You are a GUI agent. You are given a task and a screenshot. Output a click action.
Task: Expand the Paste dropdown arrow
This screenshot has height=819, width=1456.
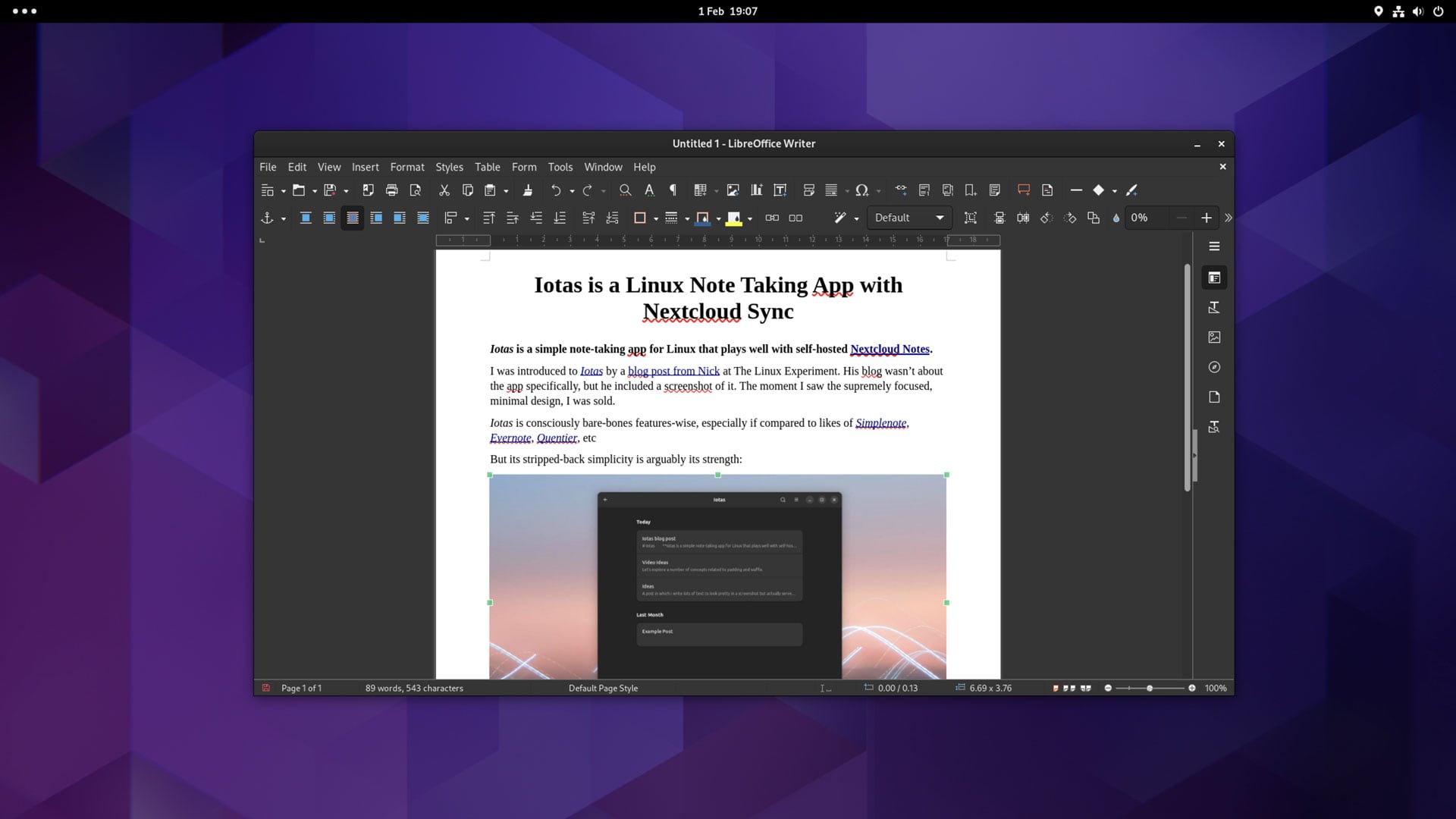pos(506,191)
